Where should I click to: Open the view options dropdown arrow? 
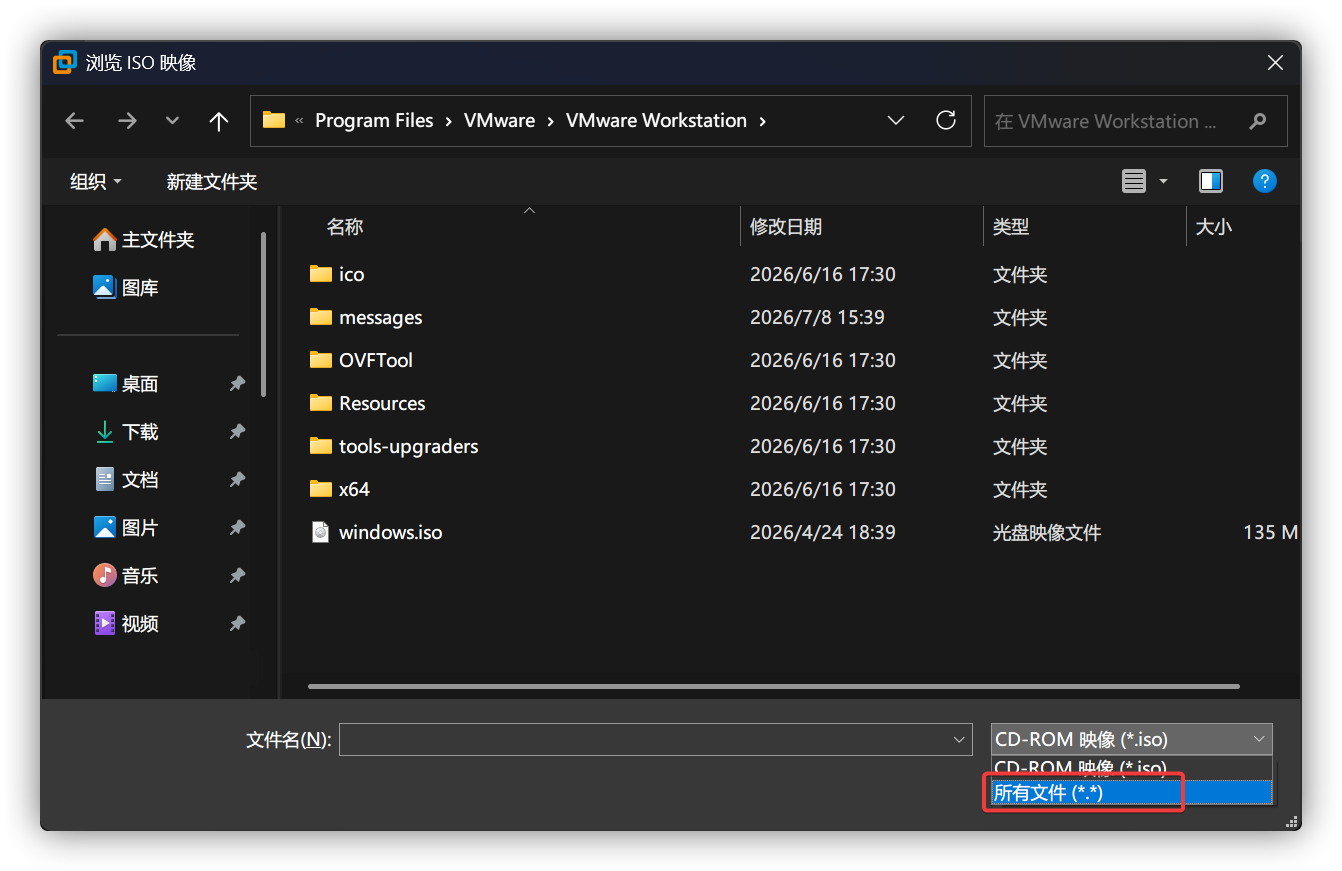coord(1163,181)
